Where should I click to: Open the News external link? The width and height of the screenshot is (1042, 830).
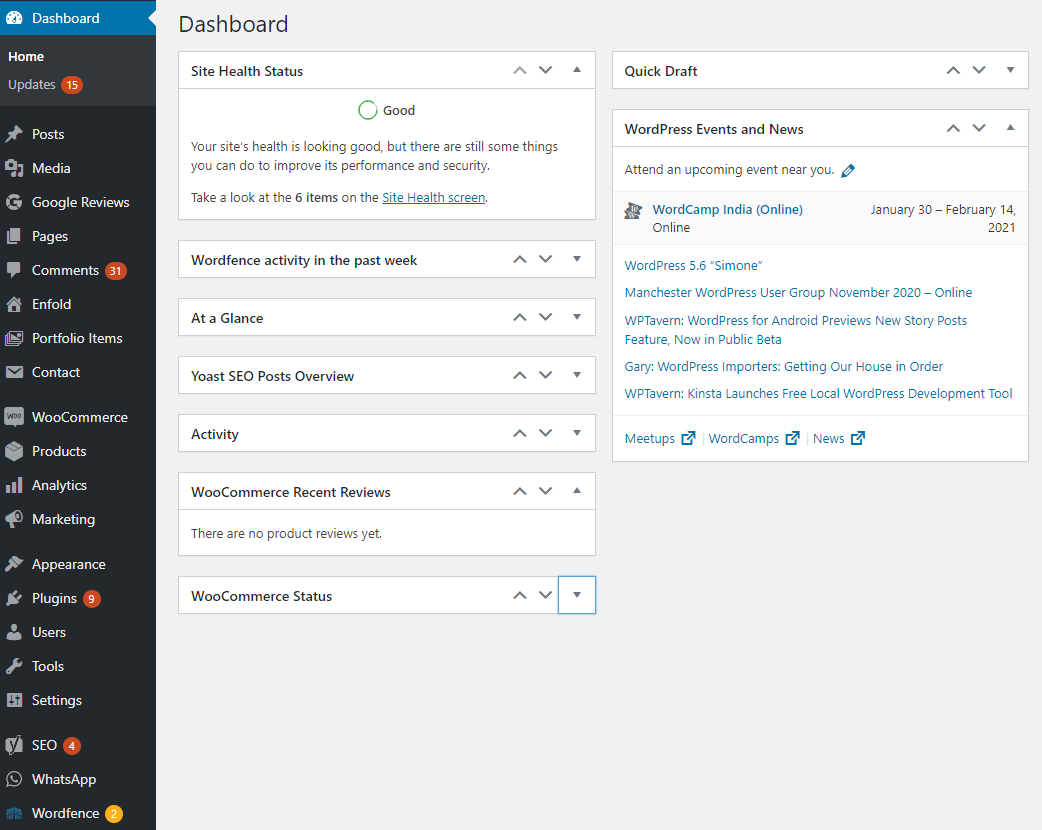tap(839, 439)
